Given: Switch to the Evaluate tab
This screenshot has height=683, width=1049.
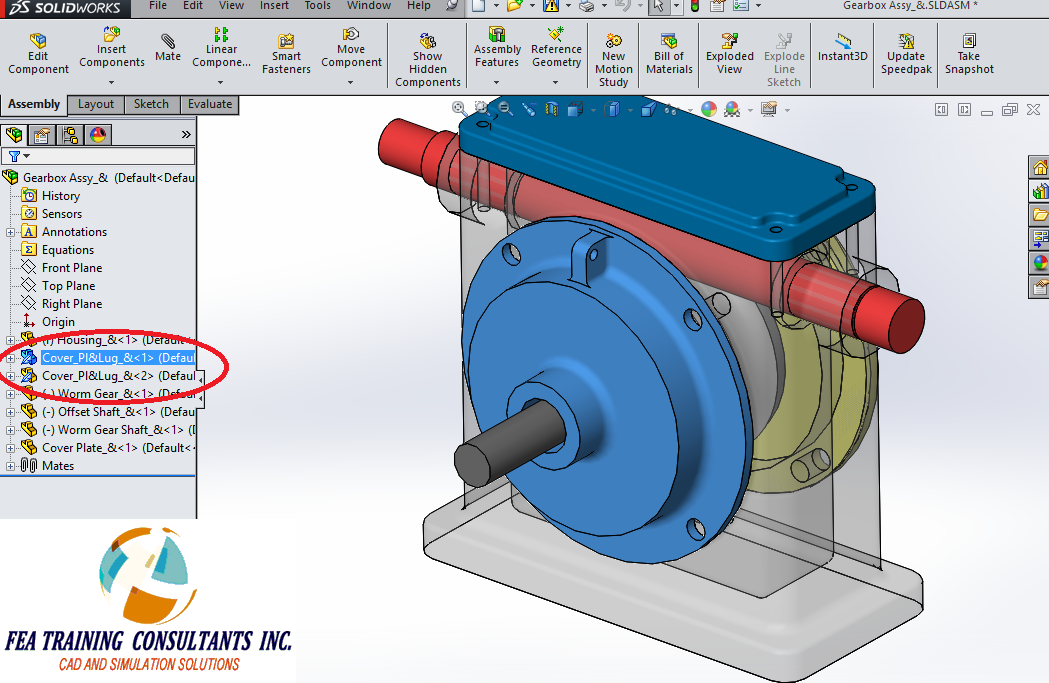Looking at the screenshot, I should (209, 104).
